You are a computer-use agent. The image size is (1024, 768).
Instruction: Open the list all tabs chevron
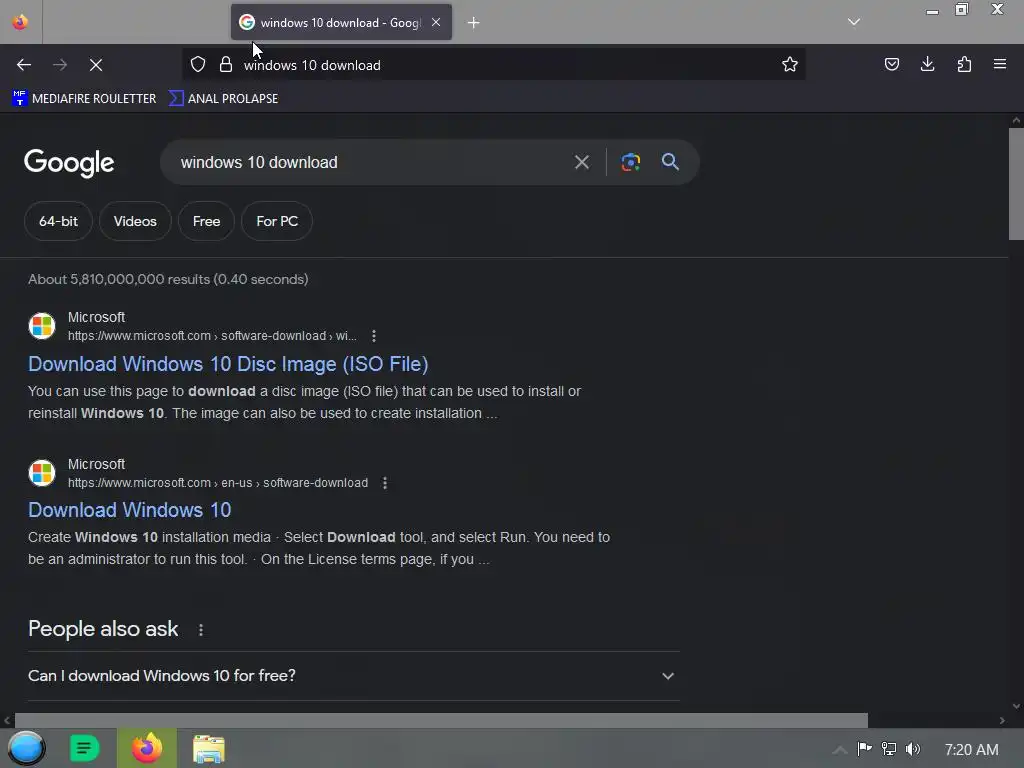854,22
